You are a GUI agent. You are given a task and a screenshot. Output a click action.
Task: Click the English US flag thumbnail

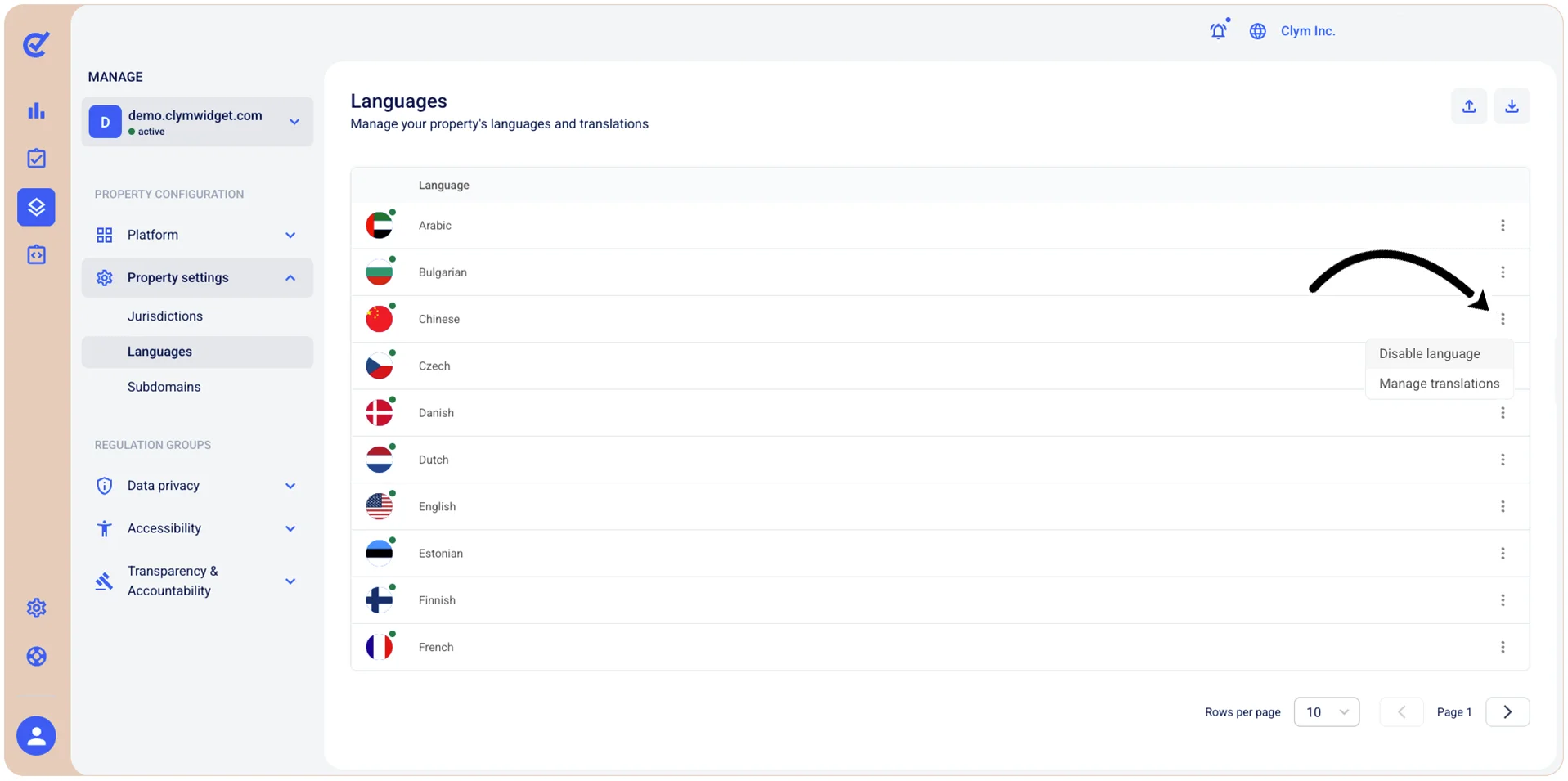tap(379, 506)
